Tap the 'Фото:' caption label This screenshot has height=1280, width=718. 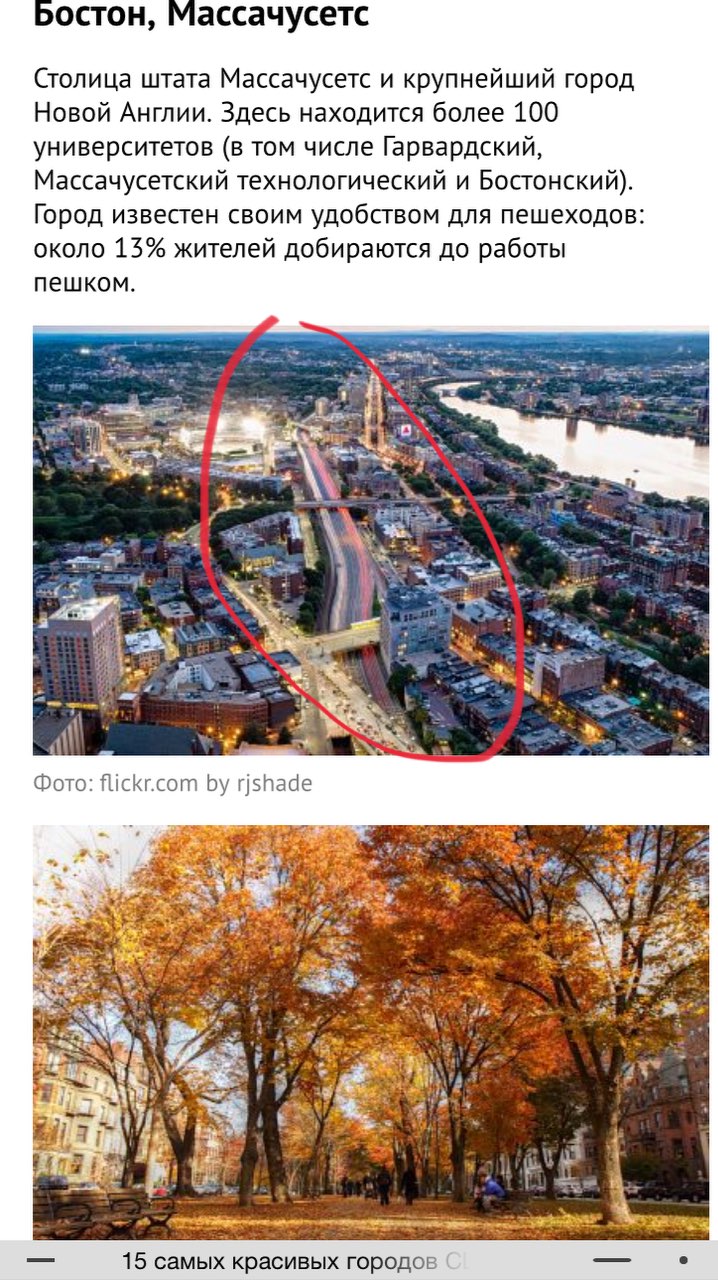[63, 784]
